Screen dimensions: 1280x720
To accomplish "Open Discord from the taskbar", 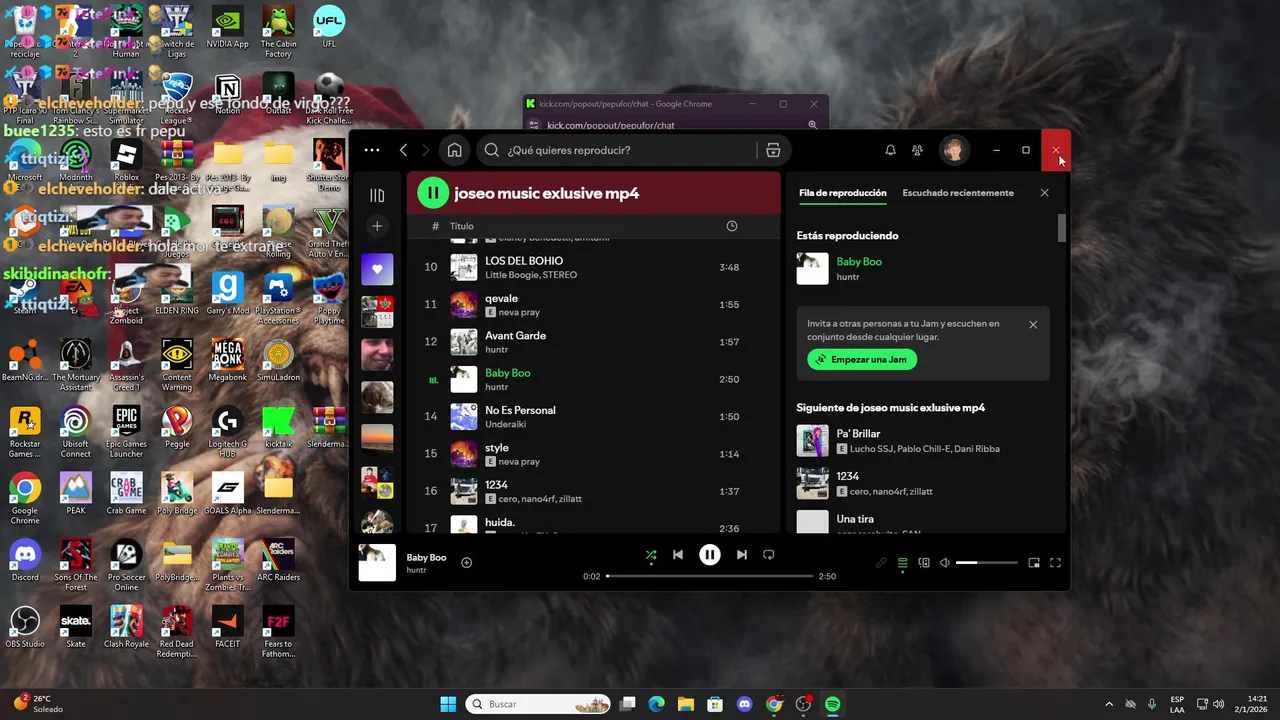I will (x=744, y=704).
